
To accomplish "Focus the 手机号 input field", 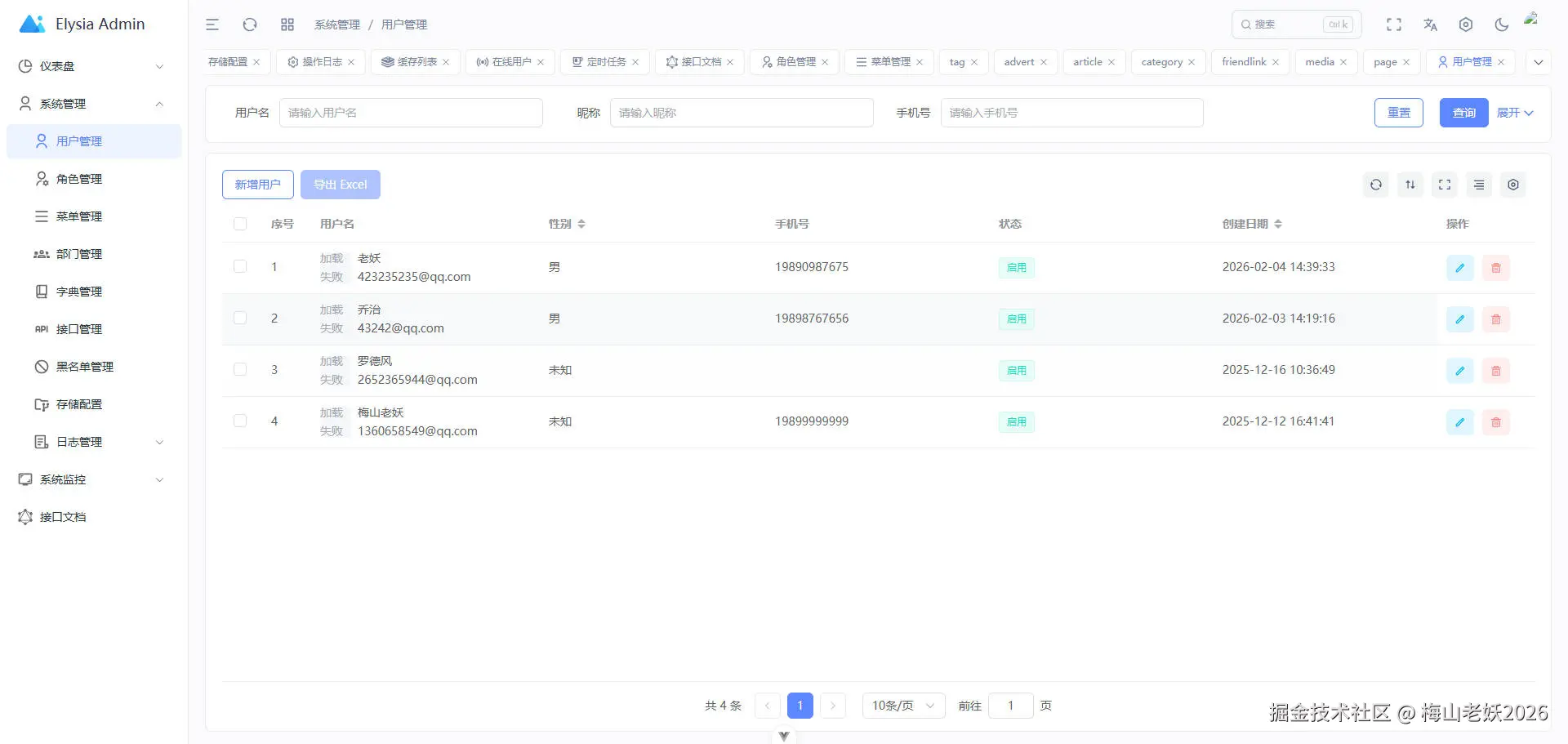I will (x=1072, y=113).
